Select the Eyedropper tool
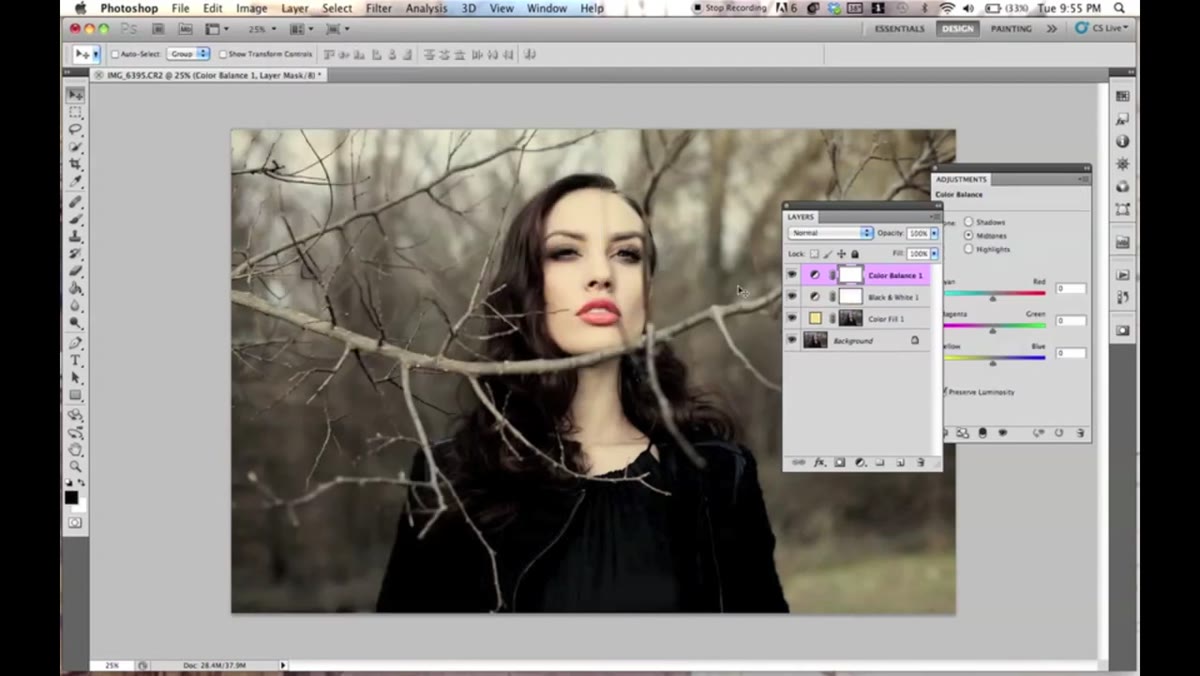Screen dimensions: 1200x676 (75, 182)
